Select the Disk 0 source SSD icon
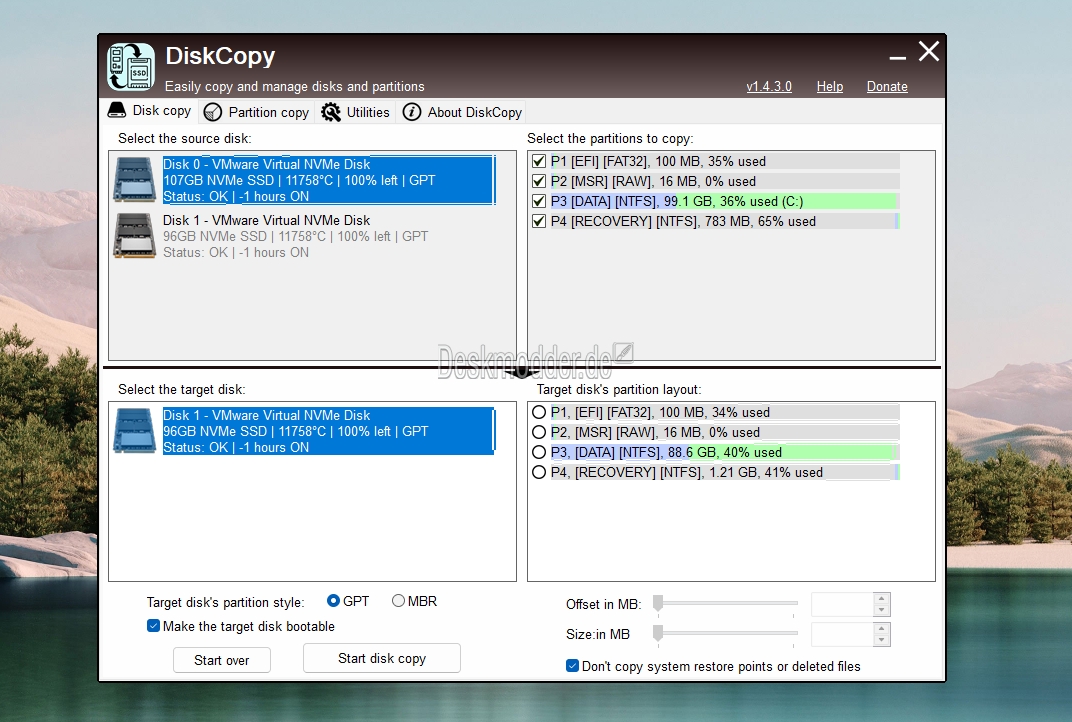 (135, 179)
